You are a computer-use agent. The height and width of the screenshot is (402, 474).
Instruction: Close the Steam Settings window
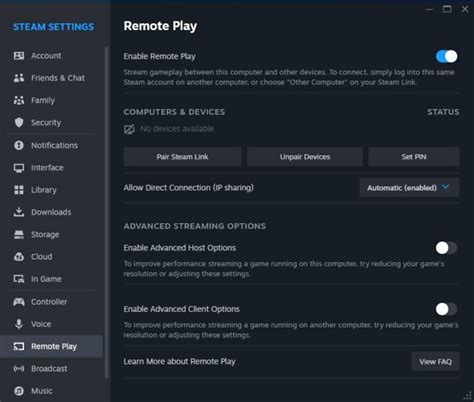[465, 9]
